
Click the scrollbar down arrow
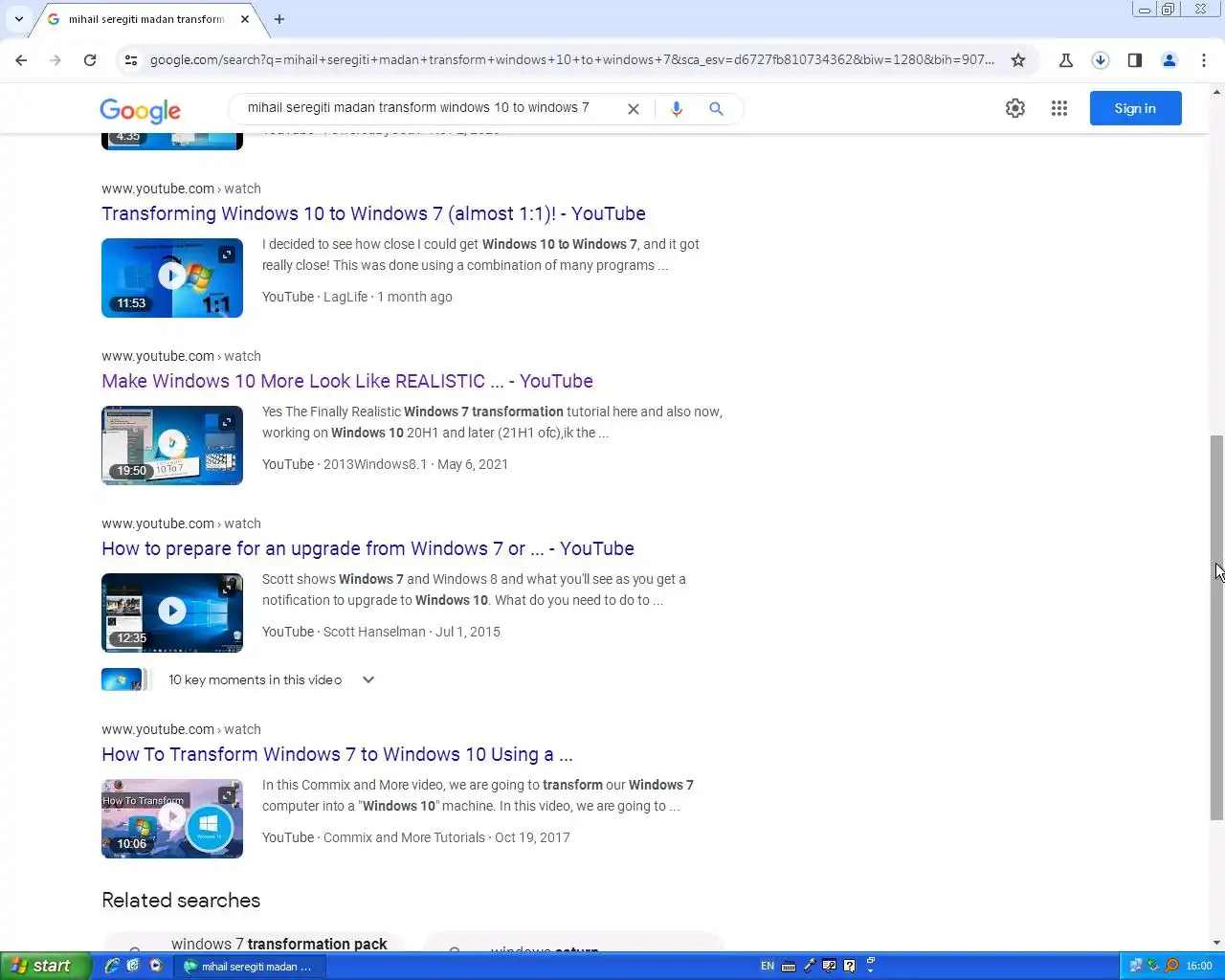pos(1216,944)
